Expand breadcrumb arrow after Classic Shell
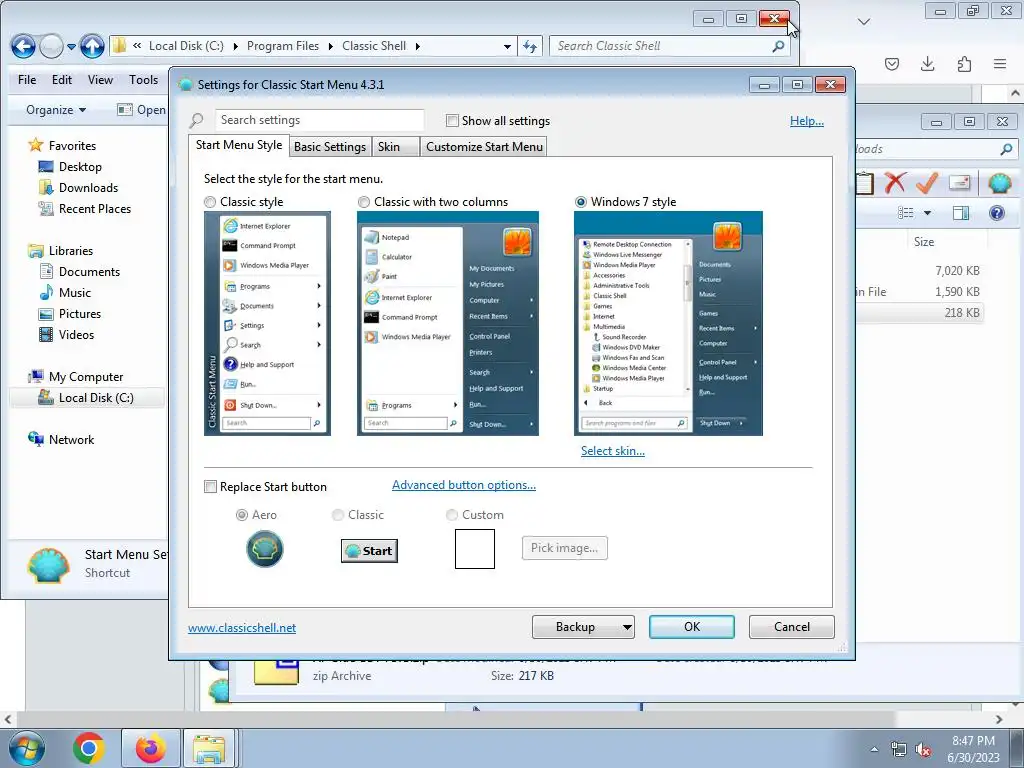 tap(417, 46)
